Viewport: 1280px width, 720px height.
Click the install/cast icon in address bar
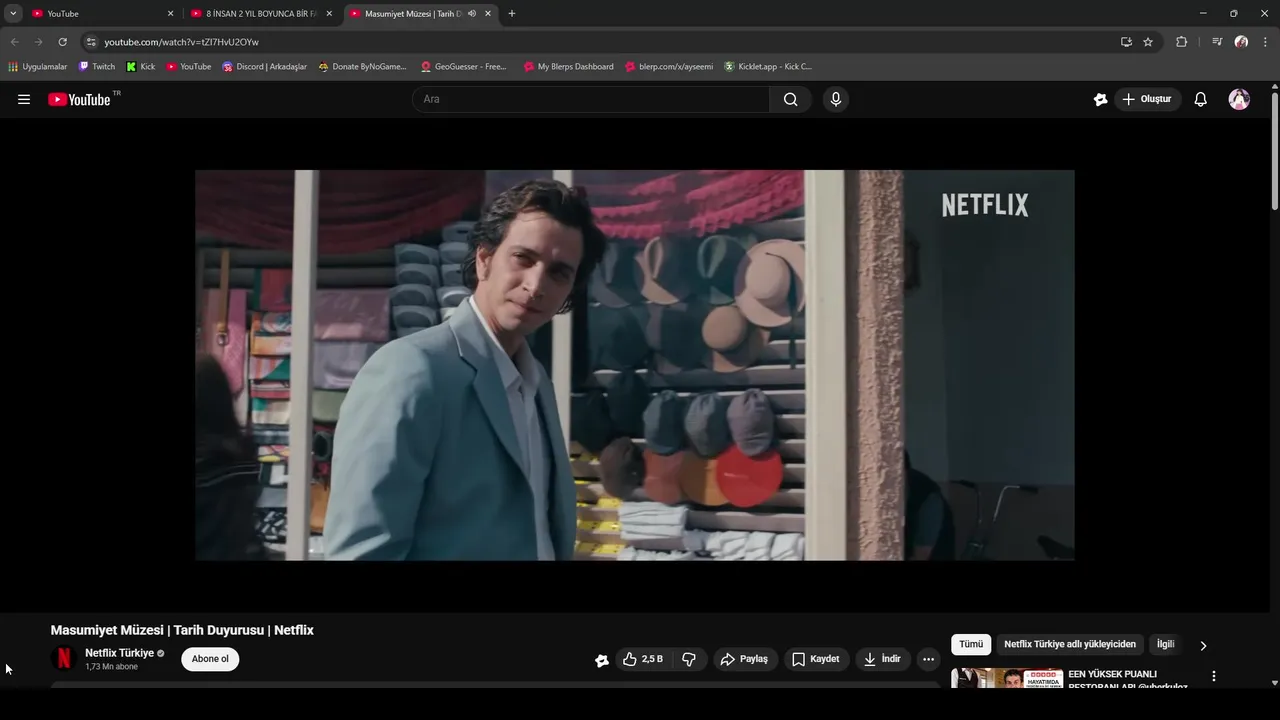(x=1126, y=42)
